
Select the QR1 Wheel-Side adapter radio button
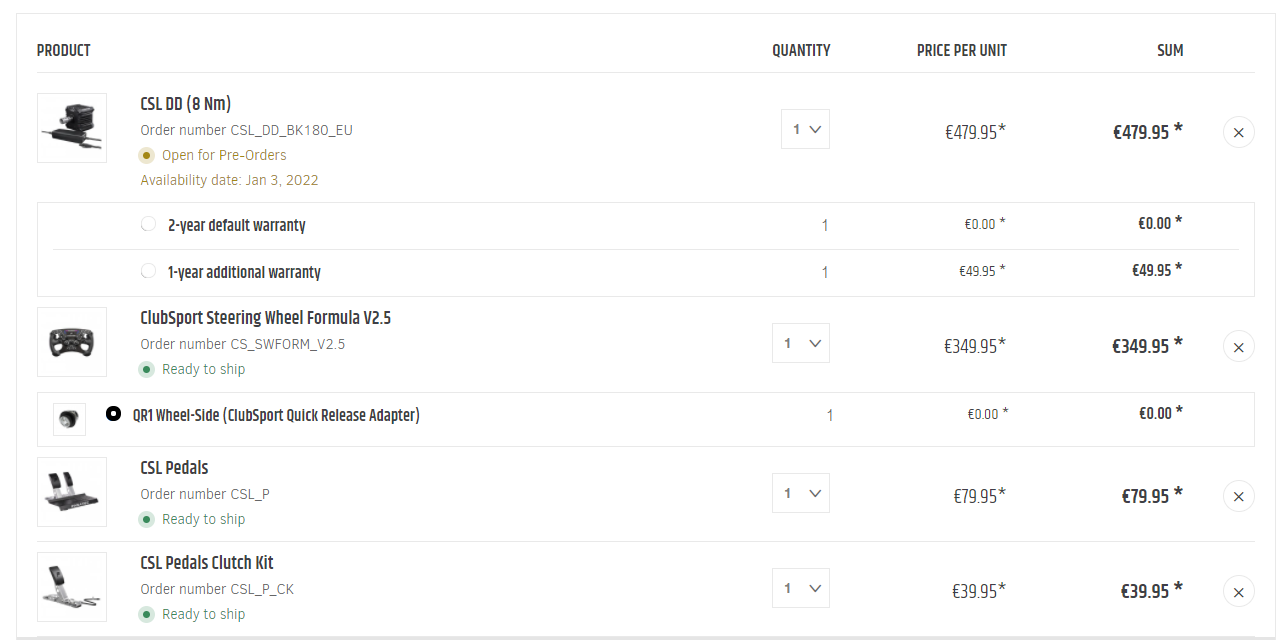coord(113,414)
